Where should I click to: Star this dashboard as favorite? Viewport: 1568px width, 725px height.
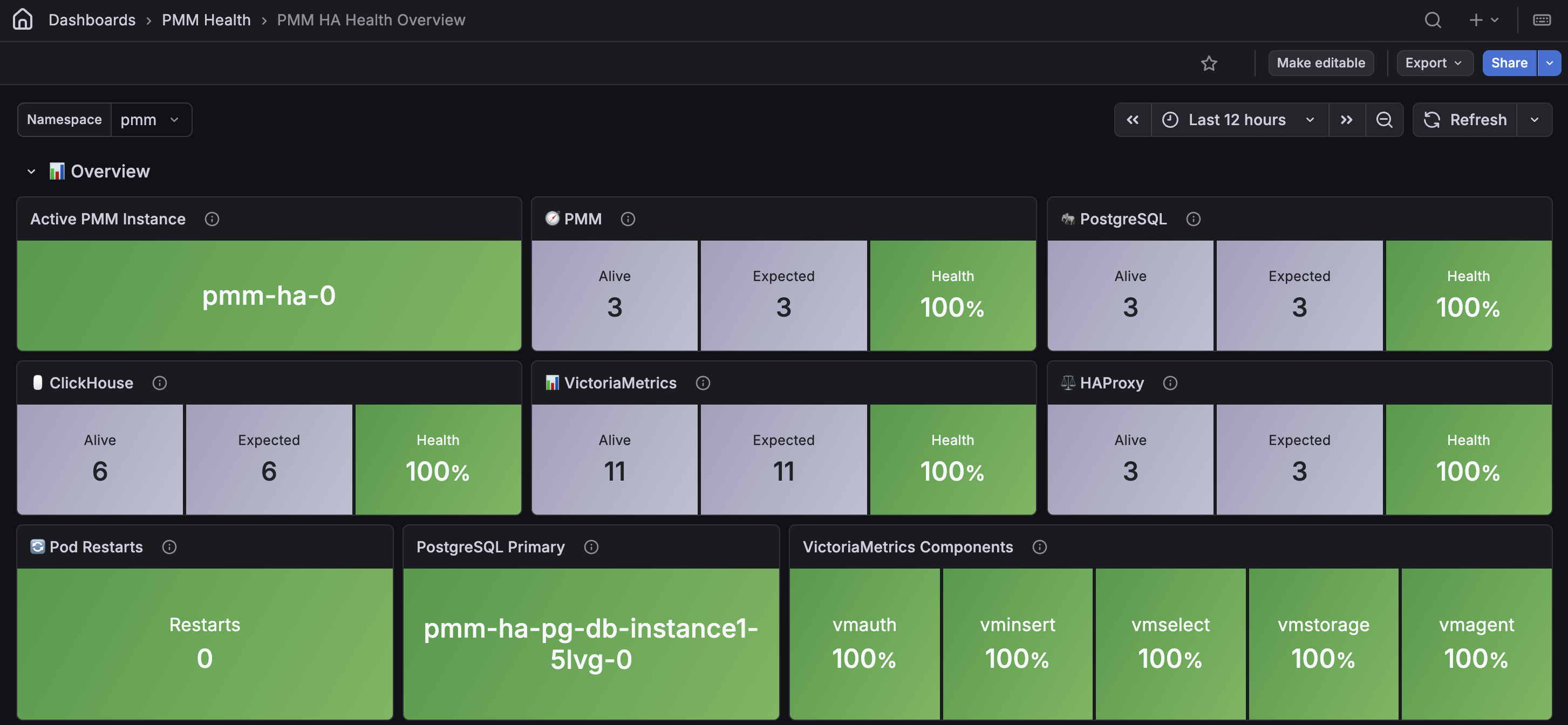(1209, 63)
